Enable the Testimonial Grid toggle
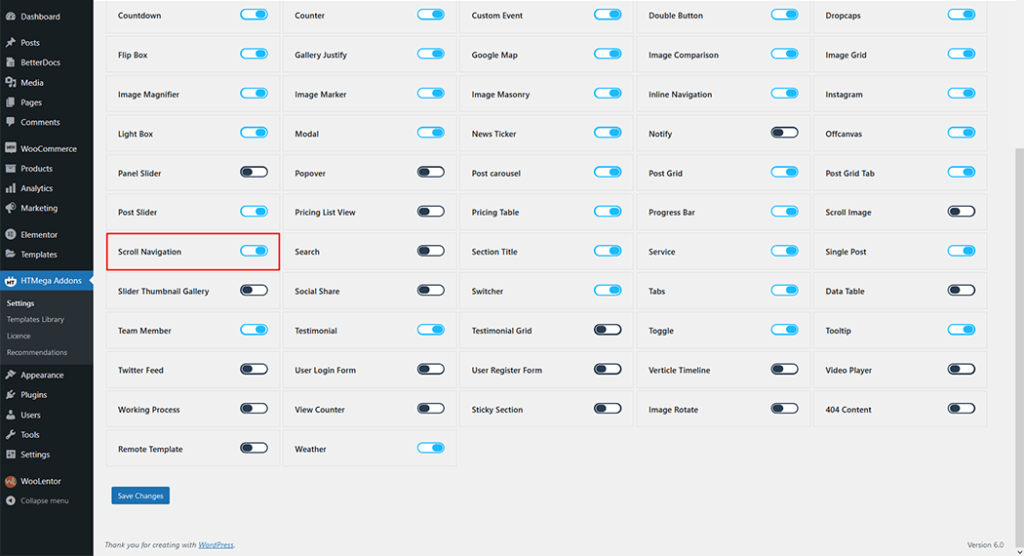Screen dimensions: 1024x556 point(607,330)
